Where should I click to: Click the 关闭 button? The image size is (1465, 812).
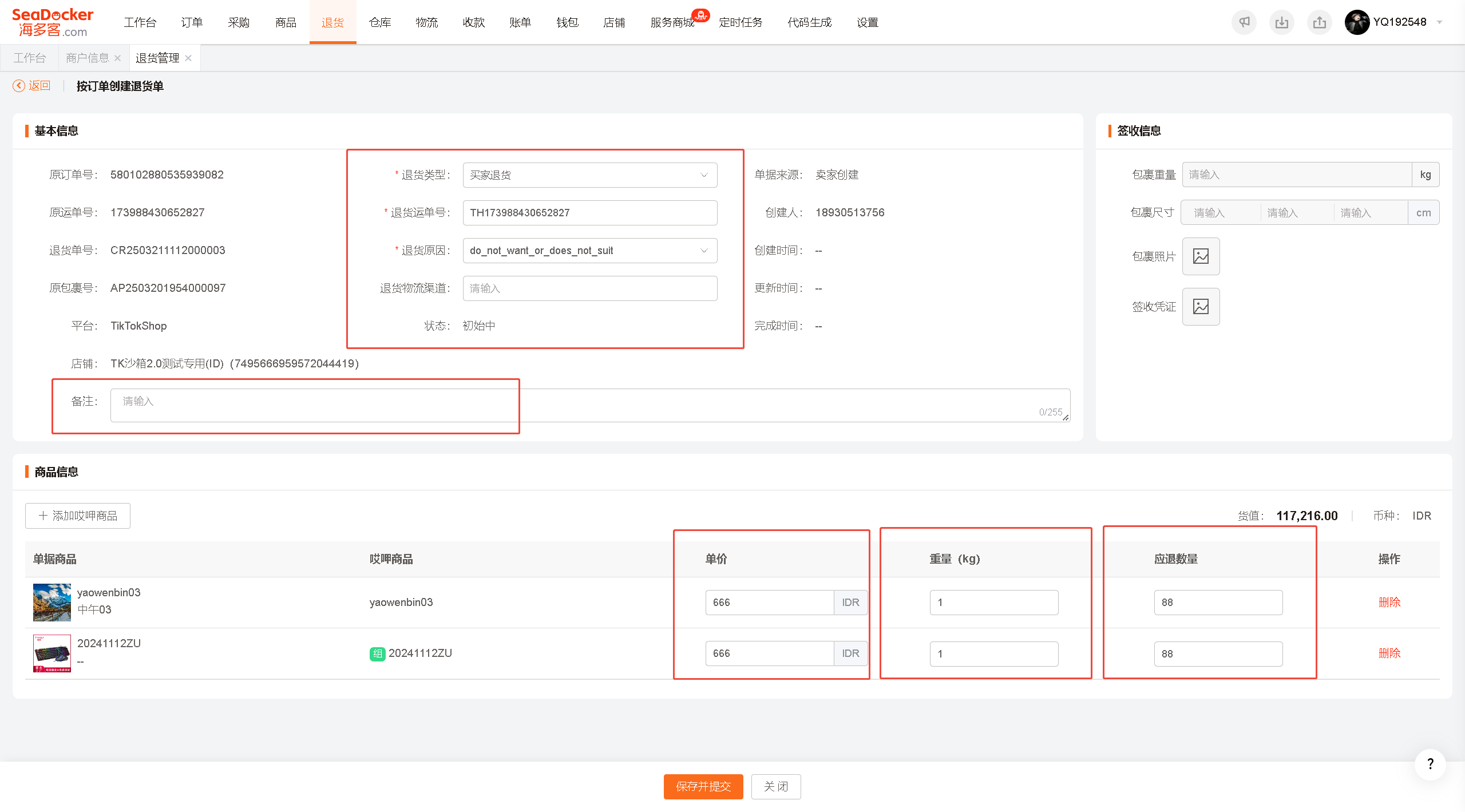(776, 787)
